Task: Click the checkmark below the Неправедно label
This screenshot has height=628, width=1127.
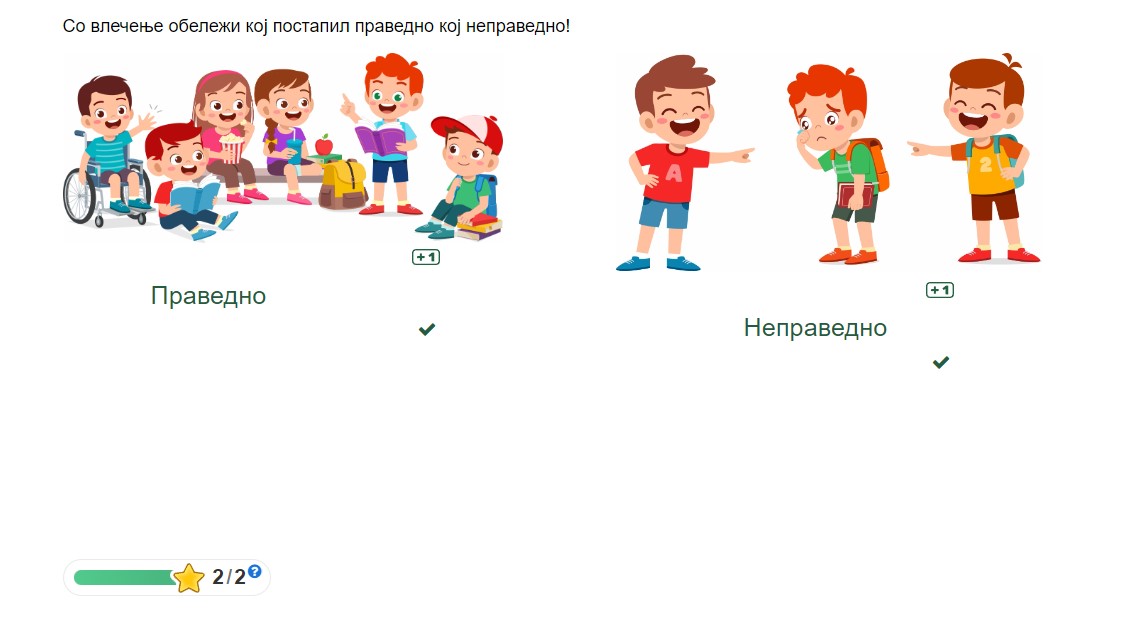Action: [941, 362]
